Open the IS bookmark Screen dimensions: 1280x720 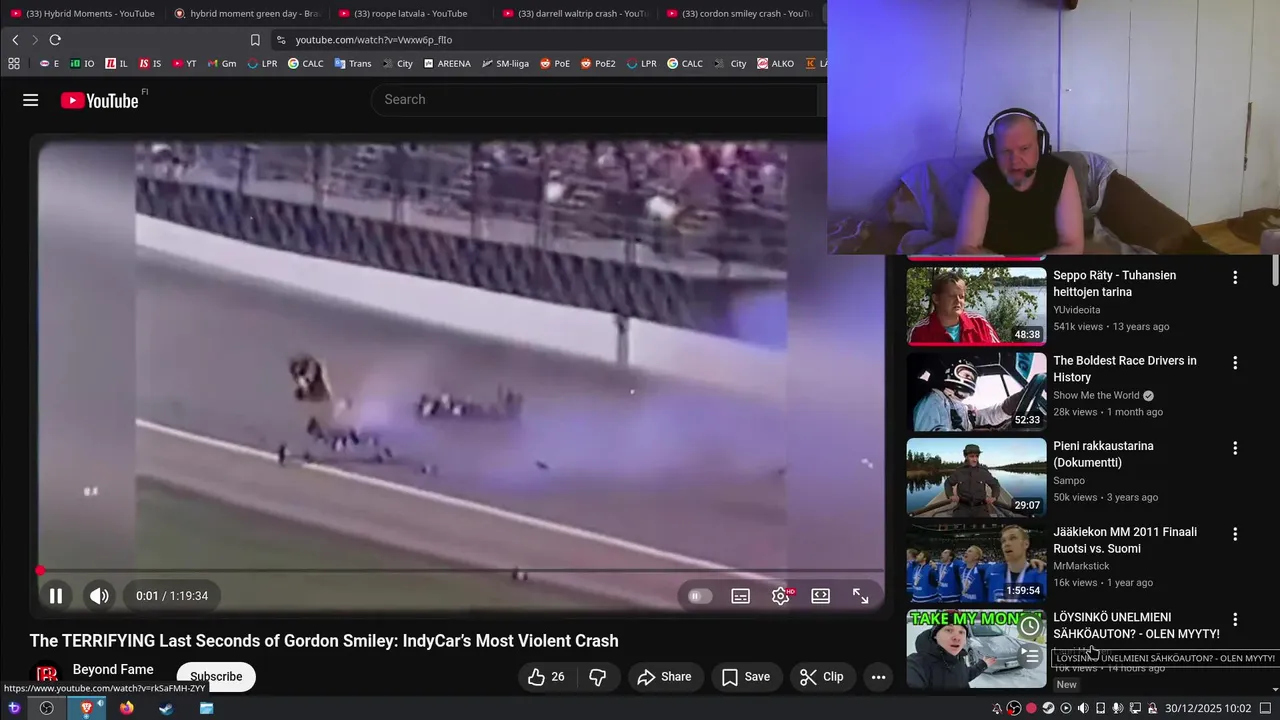click(150, 63)
